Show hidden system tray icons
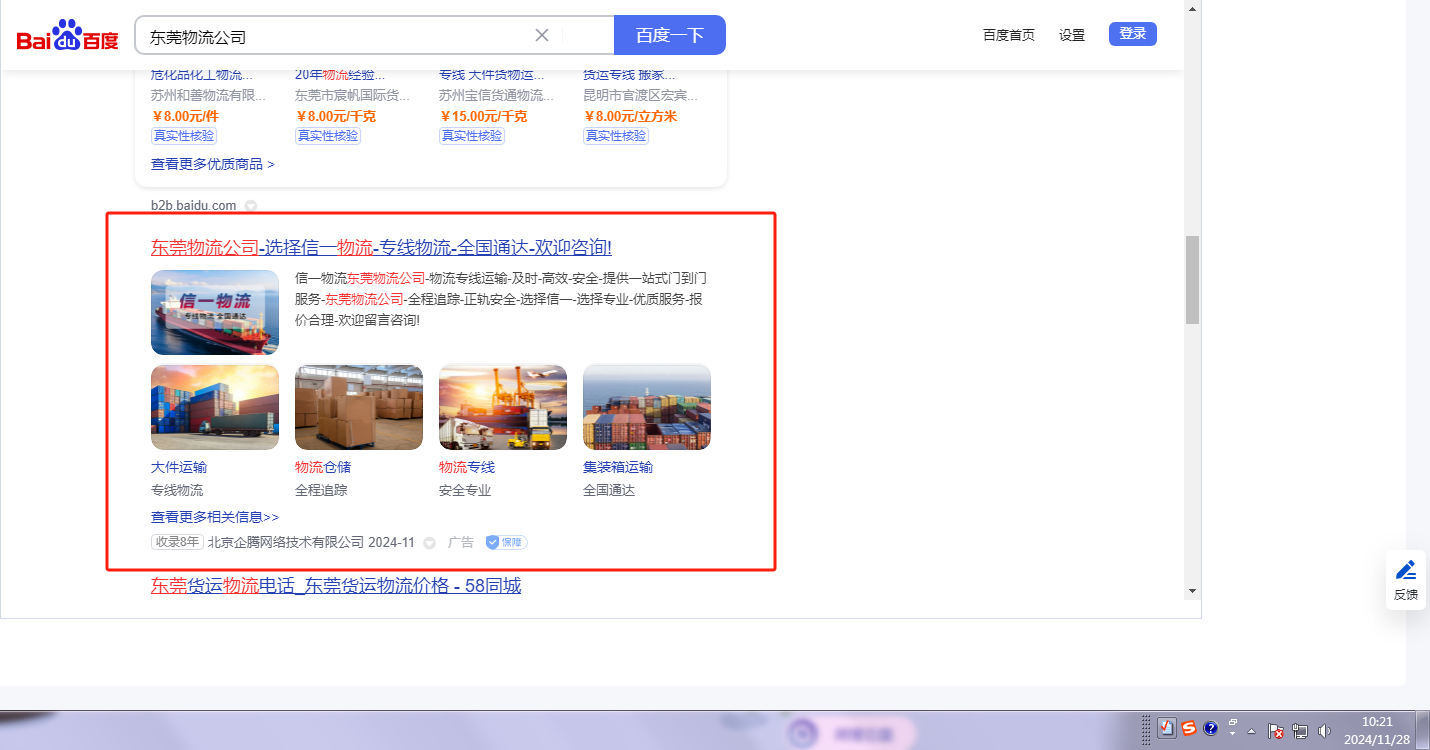 [x=1251, y=731]
